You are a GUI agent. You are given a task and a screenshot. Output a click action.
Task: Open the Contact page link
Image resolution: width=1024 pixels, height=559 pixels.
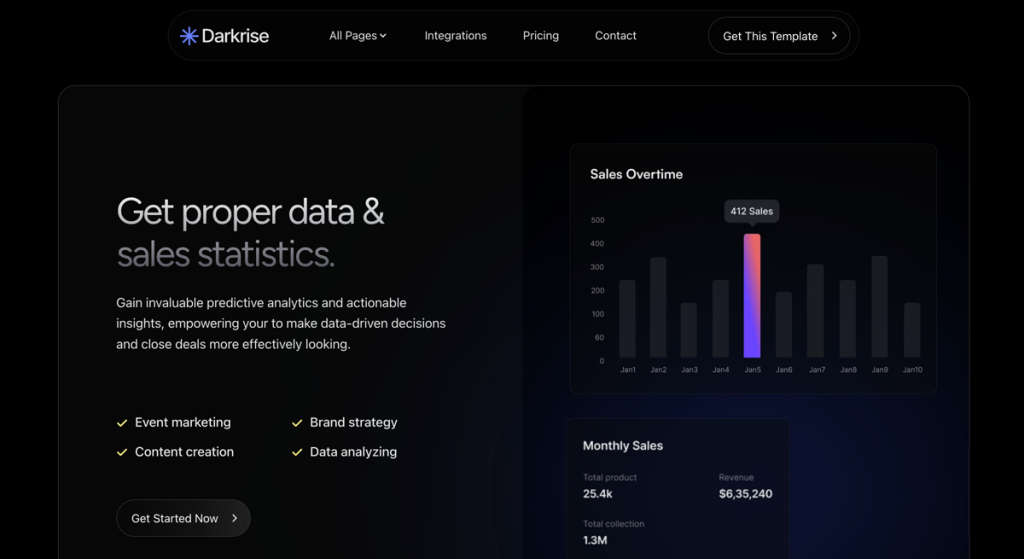point(615,36)
